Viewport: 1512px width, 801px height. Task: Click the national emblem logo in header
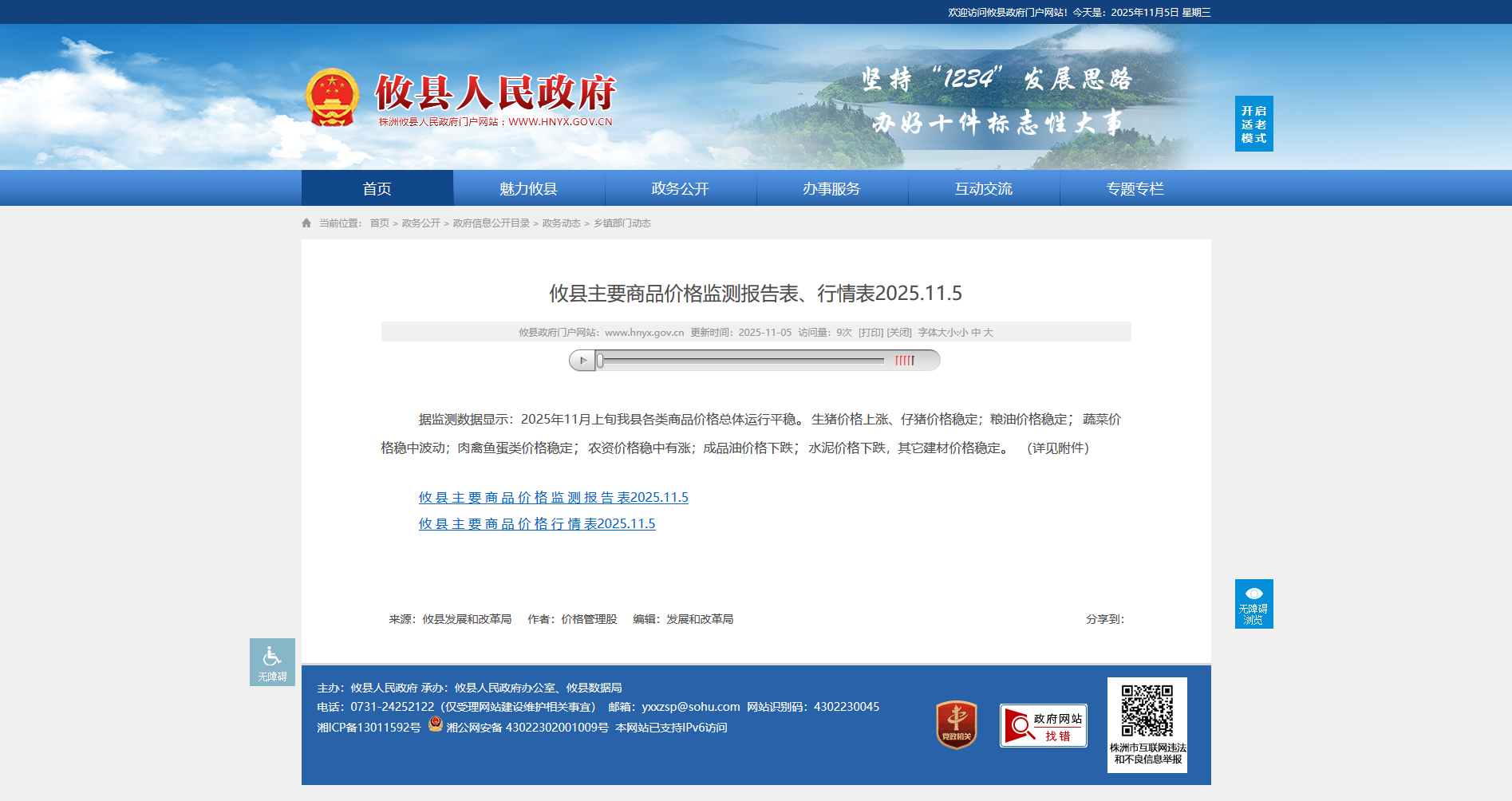pos(332,97)
